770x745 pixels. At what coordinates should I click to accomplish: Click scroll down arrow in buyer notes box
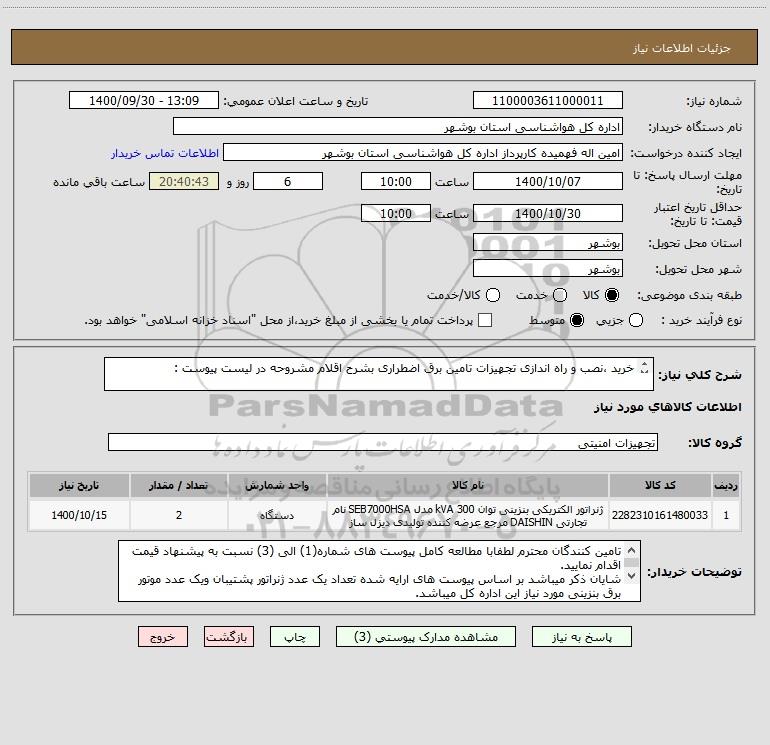(632, 576)
